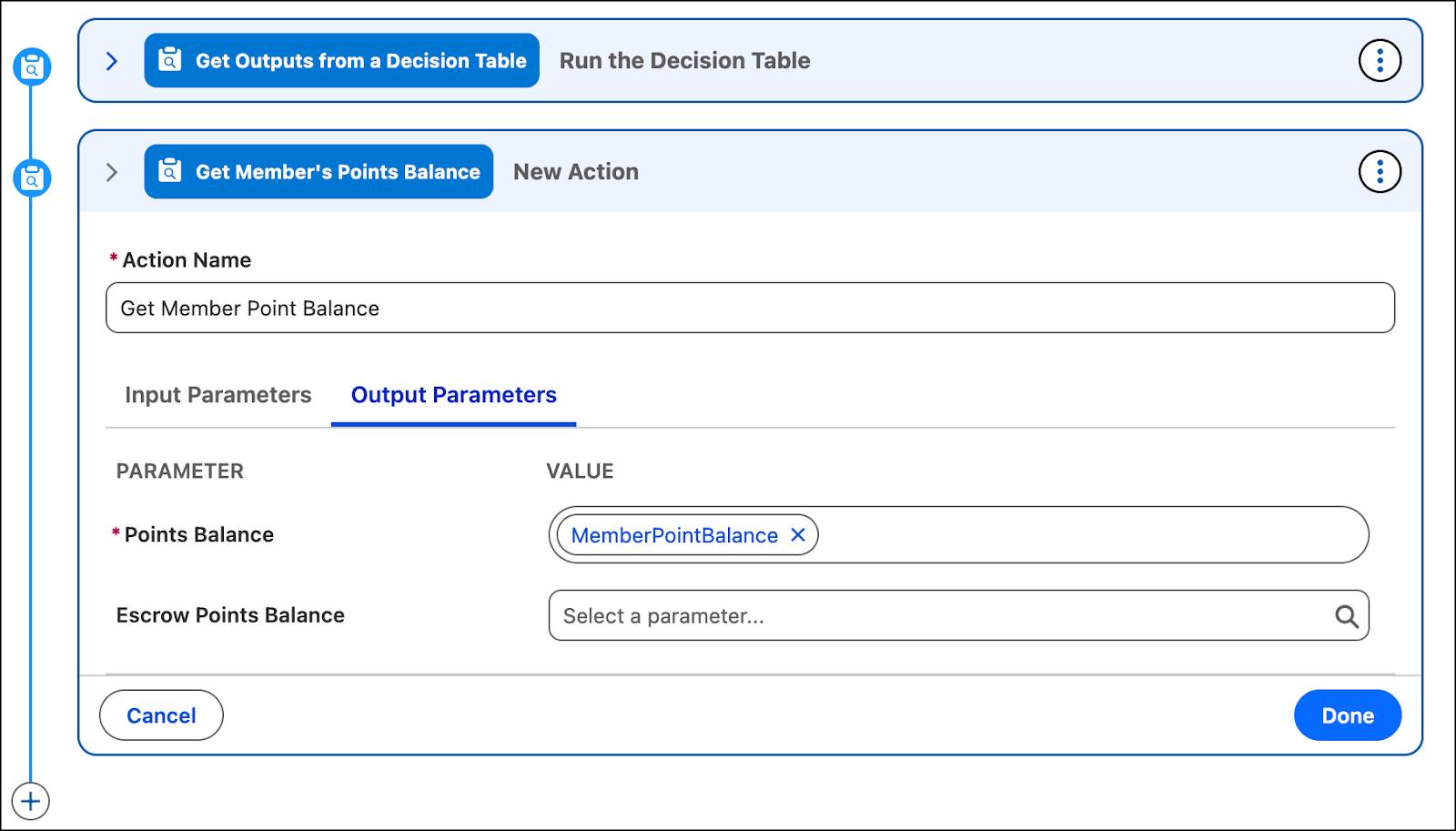Image resolution: width=1456 pixels, height=831 pixels.
Task: Click the second timeline step node icon
Action: [x=32, y=177]
